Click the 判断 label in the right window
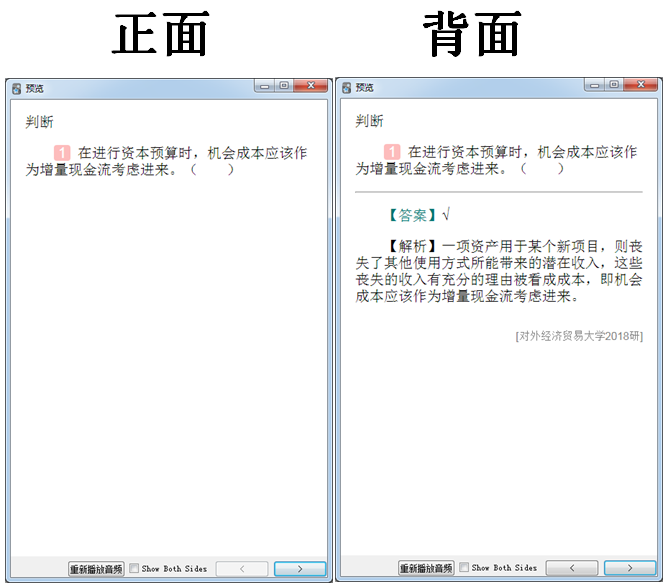Image resolution: width=668 pixels, height=586 pixels. tap(369, 121)
